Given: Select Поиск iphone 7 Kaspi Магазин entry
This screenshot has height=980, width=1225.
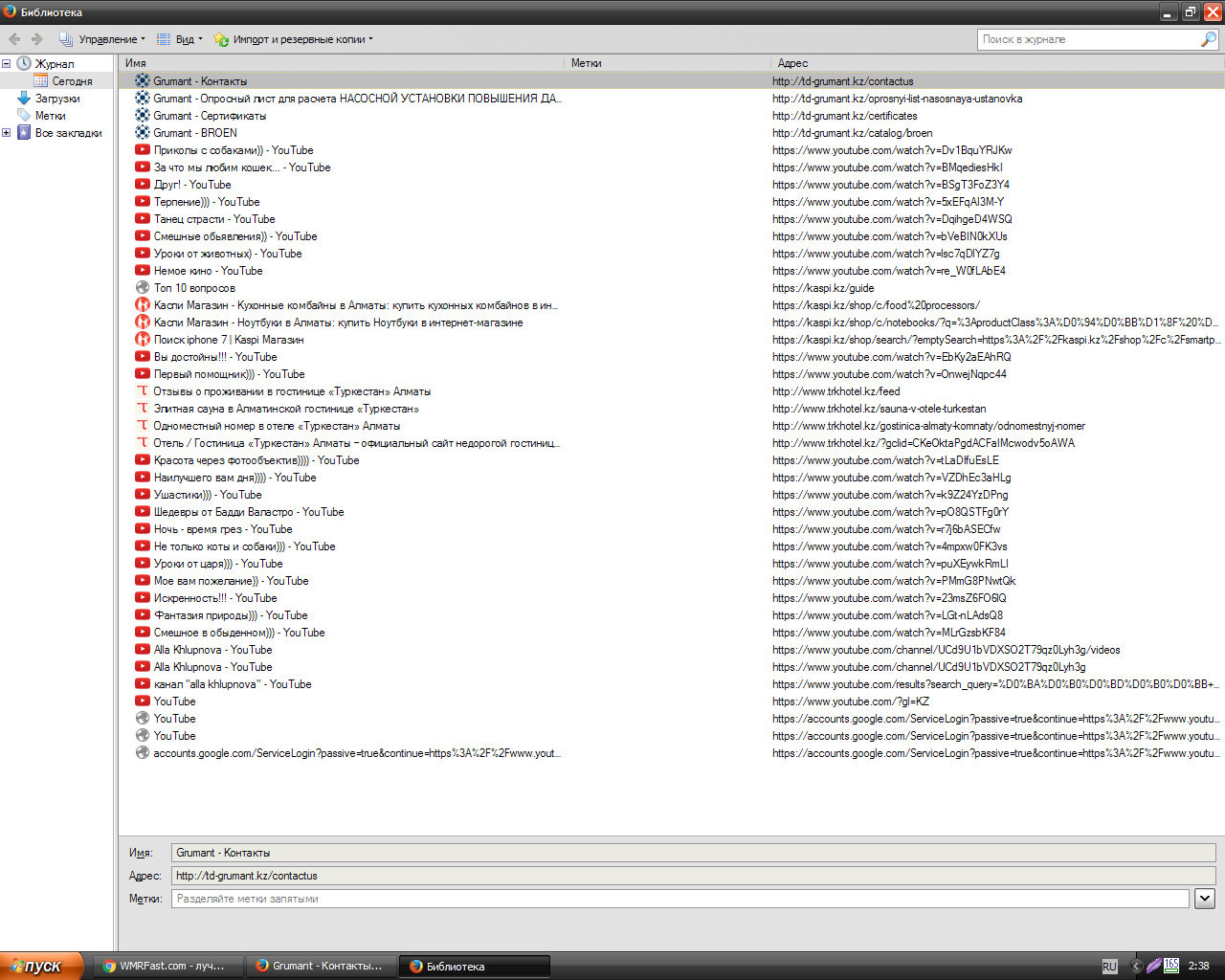Looking at the screenshot, I should [672, 340].
